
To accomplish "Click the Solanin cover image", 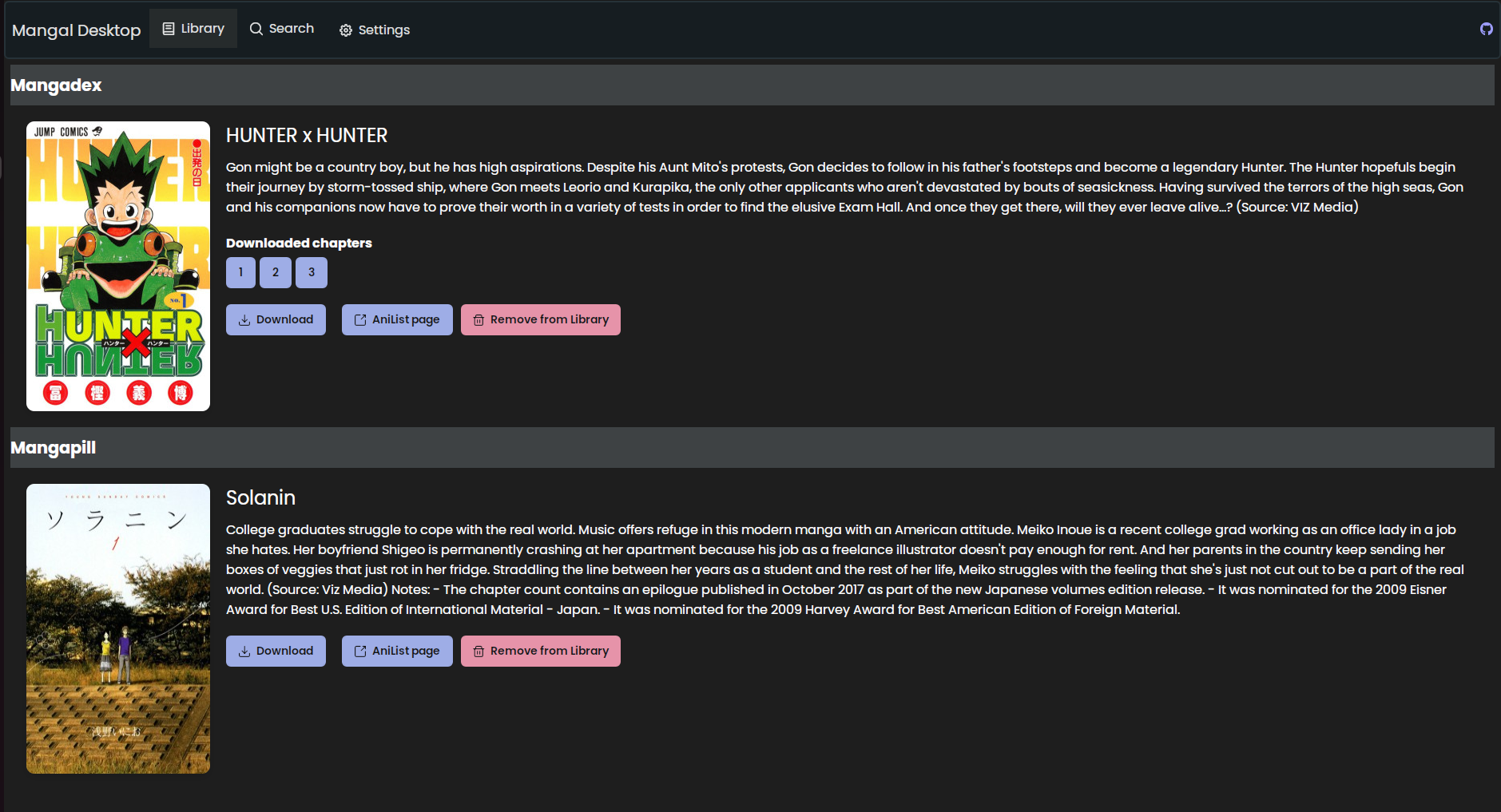I will tap(118, 628).
